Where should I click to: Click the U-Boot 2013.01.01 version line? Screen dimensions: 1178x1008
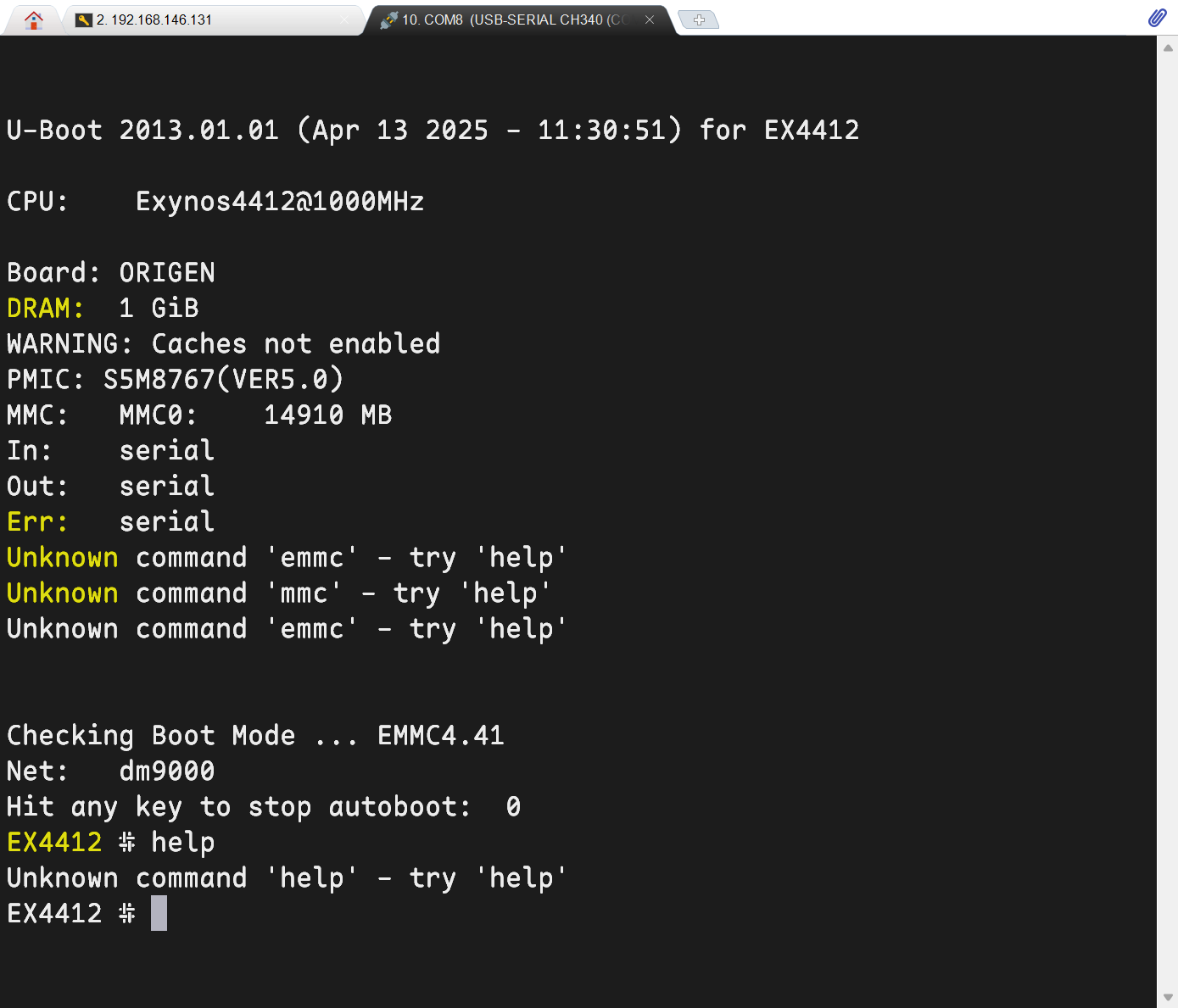(433, 130)
